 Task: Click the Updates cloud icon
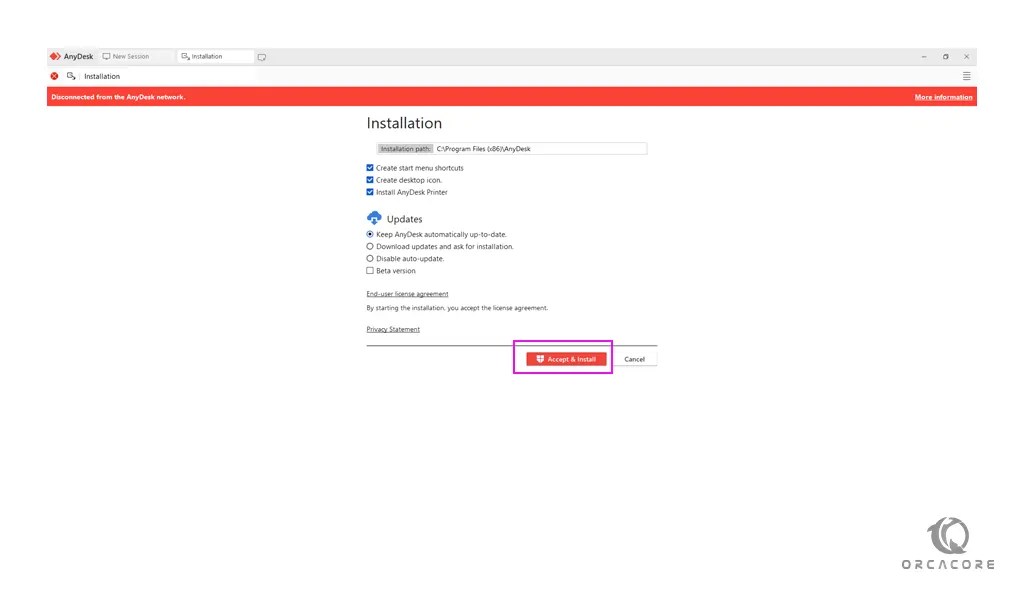[372, 217]
